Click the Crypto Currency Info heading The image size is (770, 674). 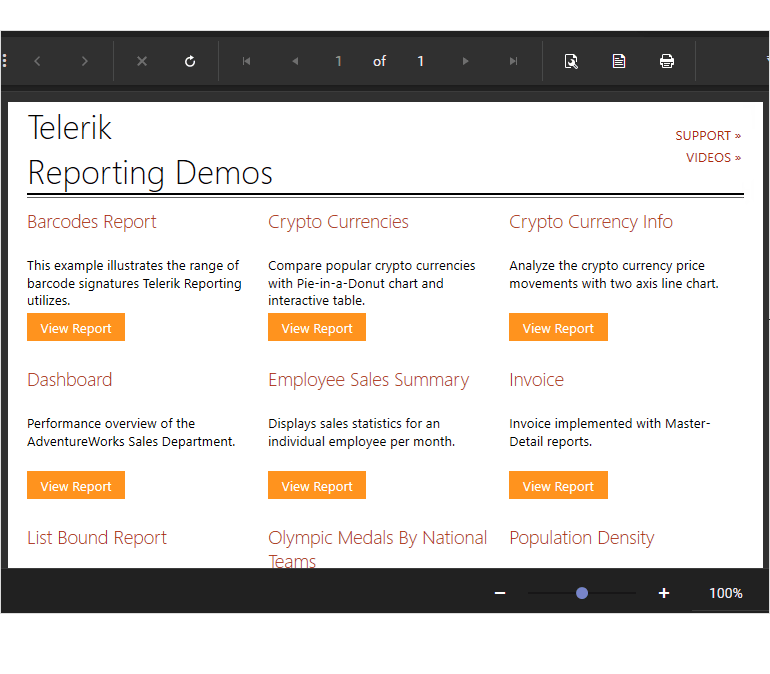tap(591, 222)
